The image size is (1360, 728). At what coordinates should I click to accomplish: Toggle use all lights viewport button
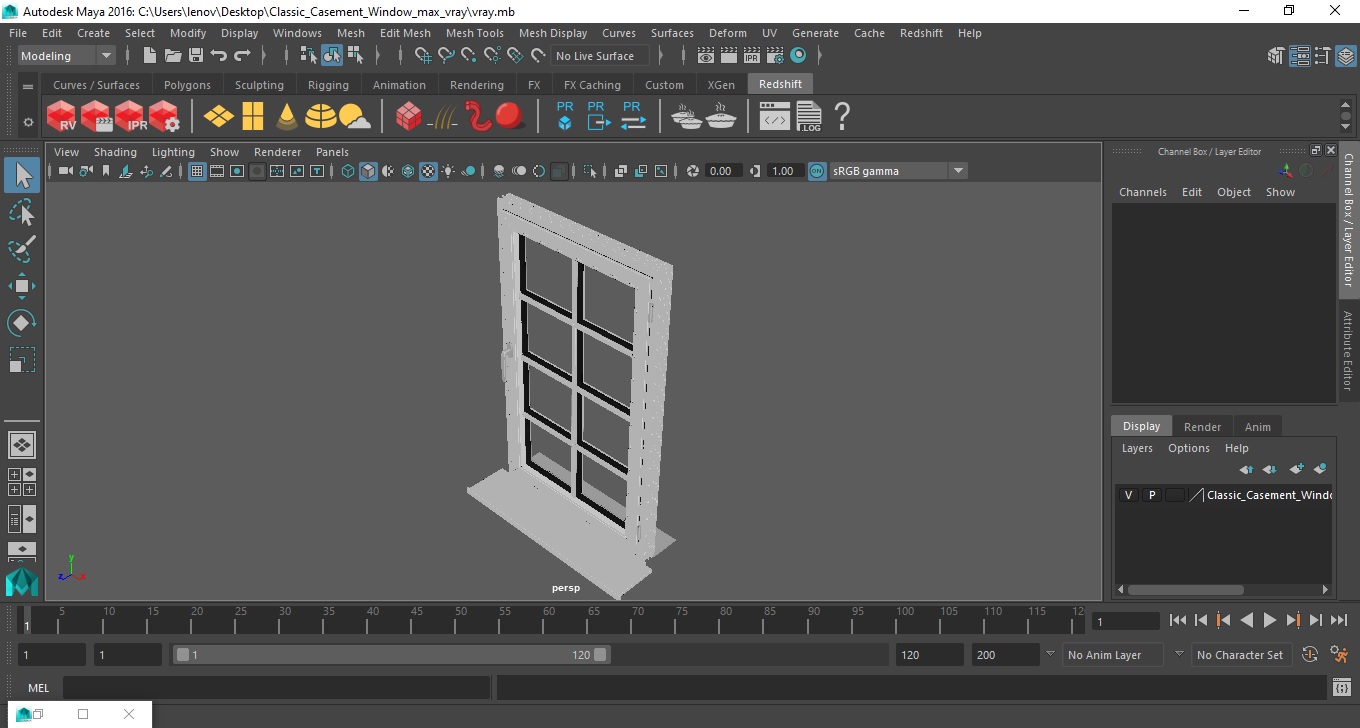[x=448, y=171]
